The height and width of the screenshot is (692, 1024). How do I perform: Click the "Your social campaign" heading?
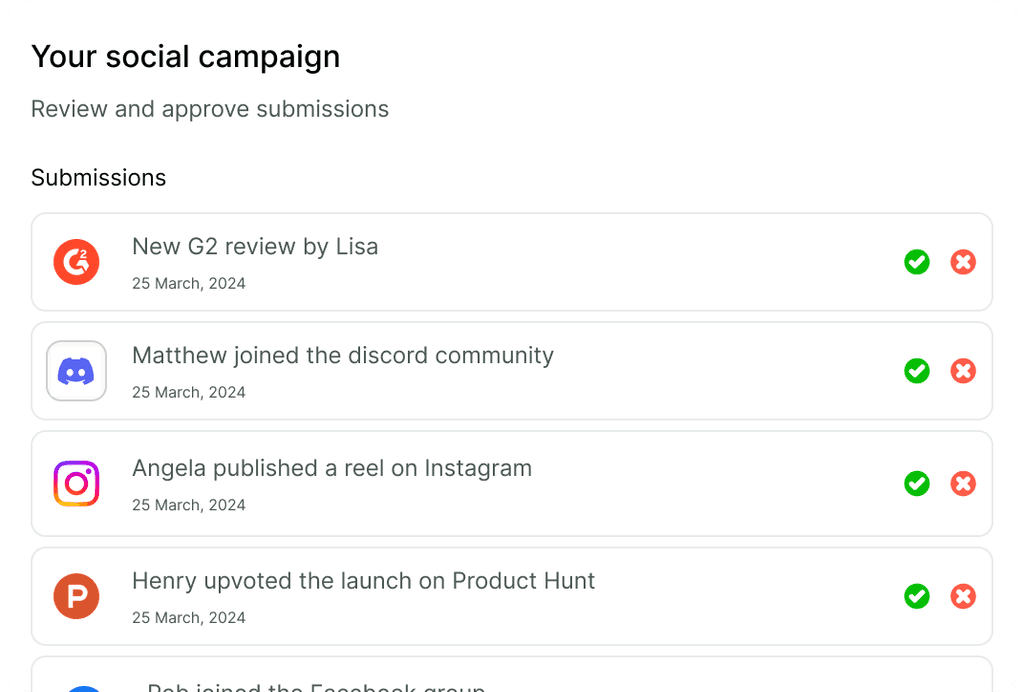tap(186, 57)
